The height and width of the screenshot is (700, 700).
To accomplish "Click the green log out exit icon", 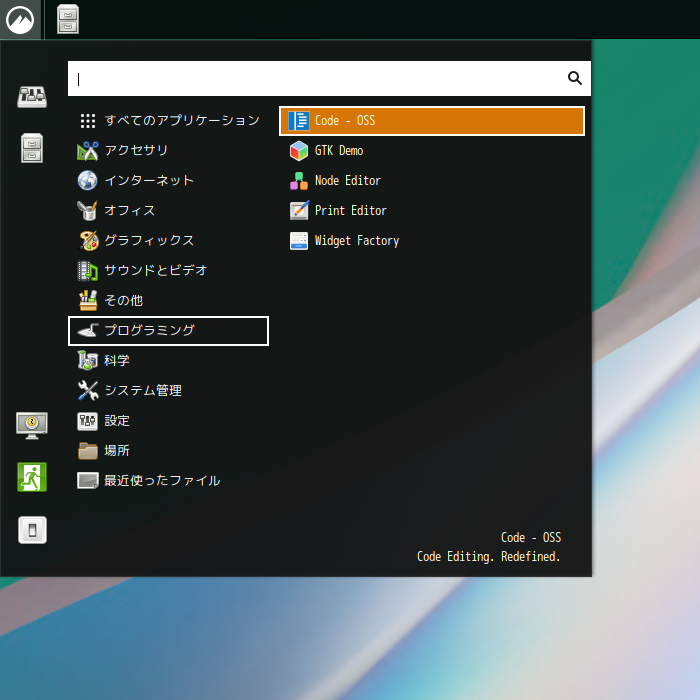I will pos(32,477).
